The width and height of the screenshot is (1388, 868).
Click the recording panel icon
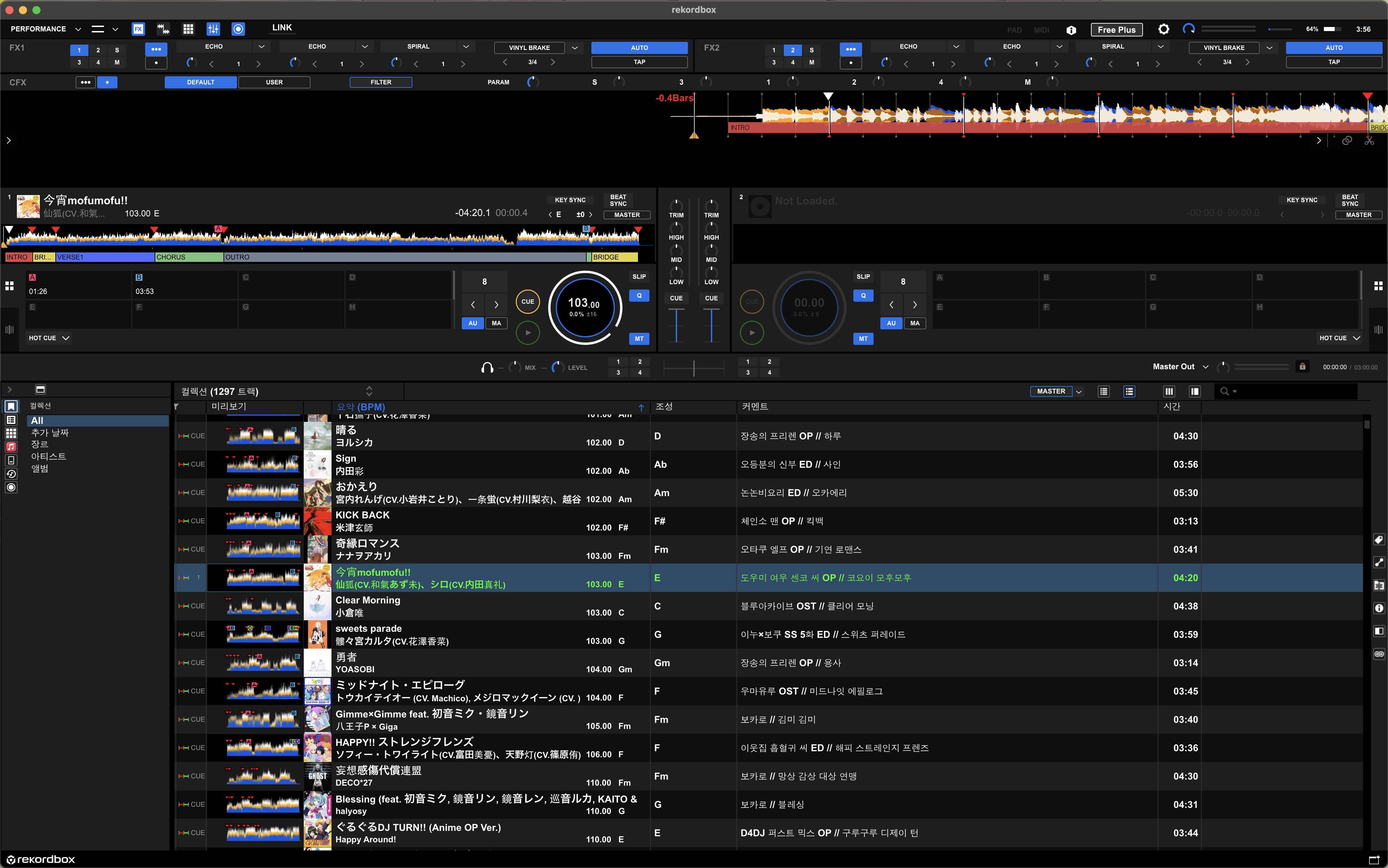(x=238, y=29)
